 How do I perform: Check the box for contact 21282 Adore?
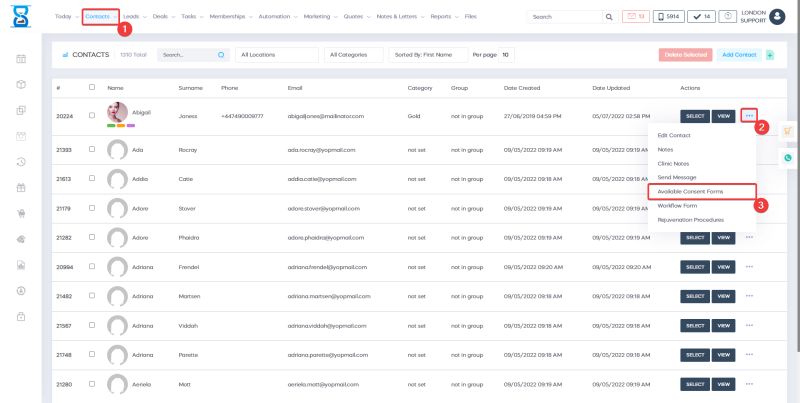(92, 237)
